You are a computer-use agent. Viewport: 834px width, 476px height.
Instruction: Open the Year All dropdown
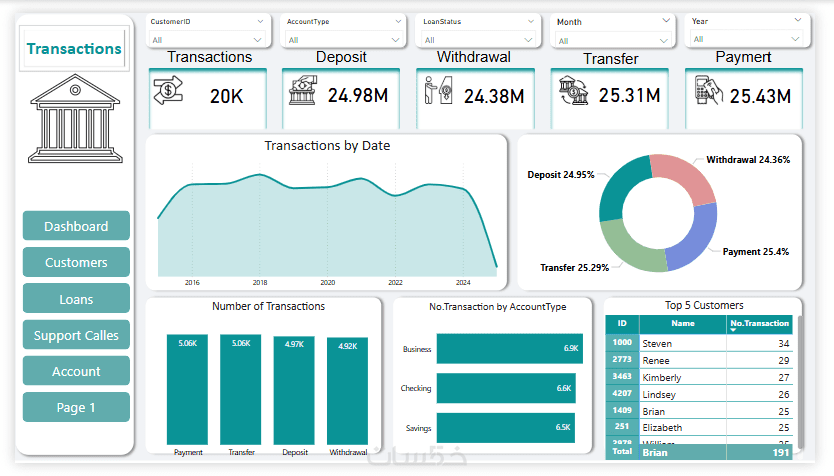click(746, 39)
